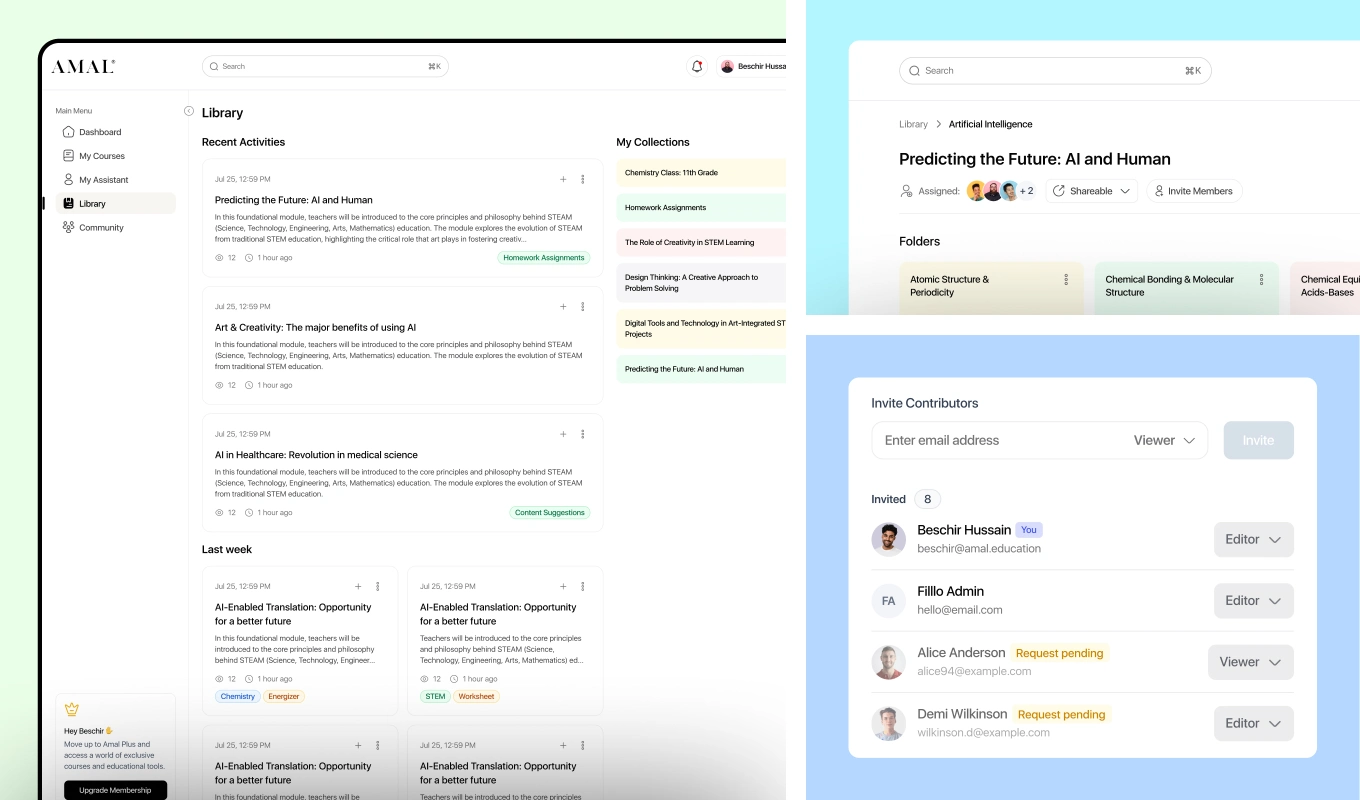Click Search field in right panel

pos(1055,71)
